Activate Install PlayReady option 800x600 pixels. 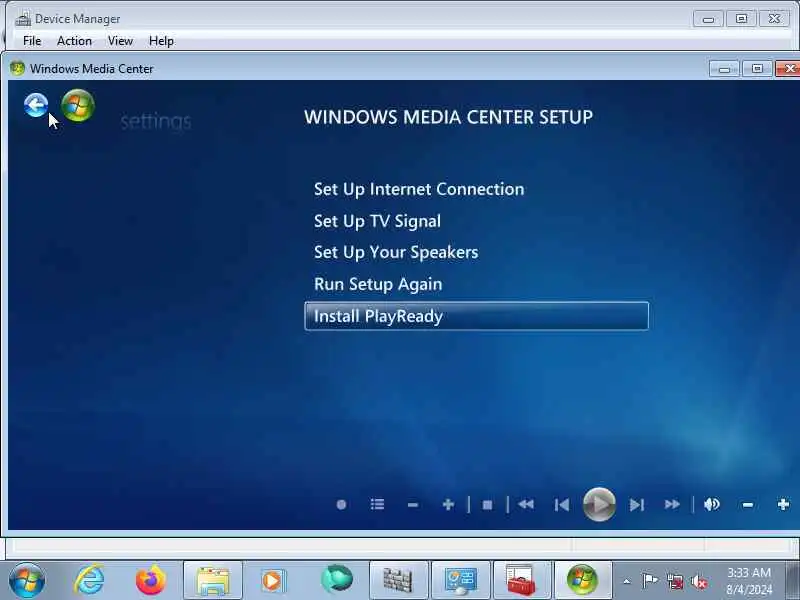[477, 316]
